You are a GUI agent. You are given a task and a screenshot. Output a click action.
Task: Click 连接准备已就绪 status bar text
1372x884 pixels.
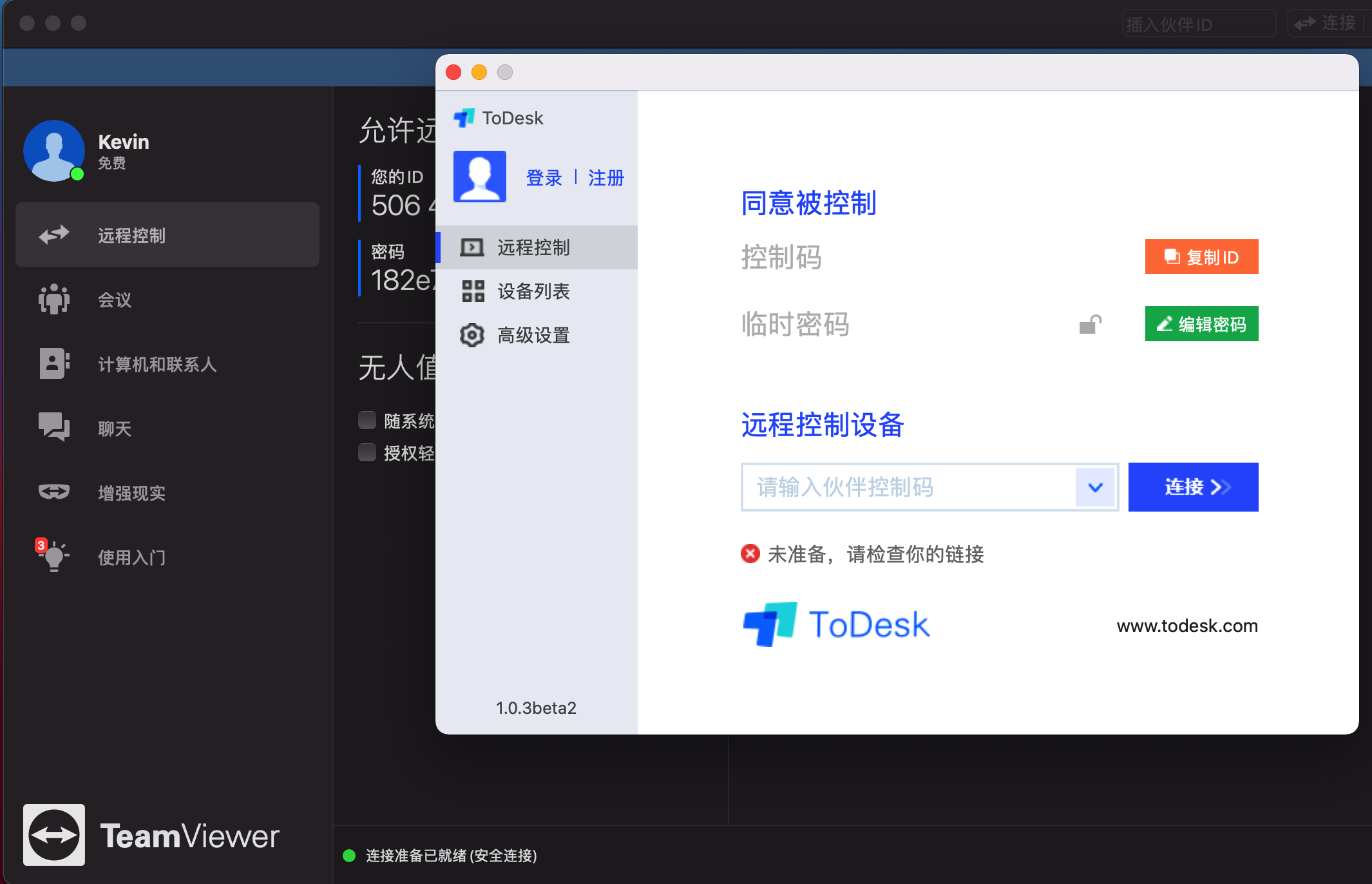tap(451, 856)
